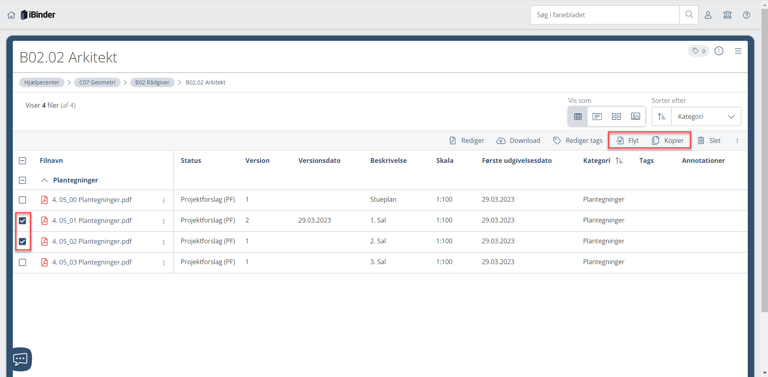Click the search magnifier icon
This screenshot has height=377, width=768.
point(689,15)
